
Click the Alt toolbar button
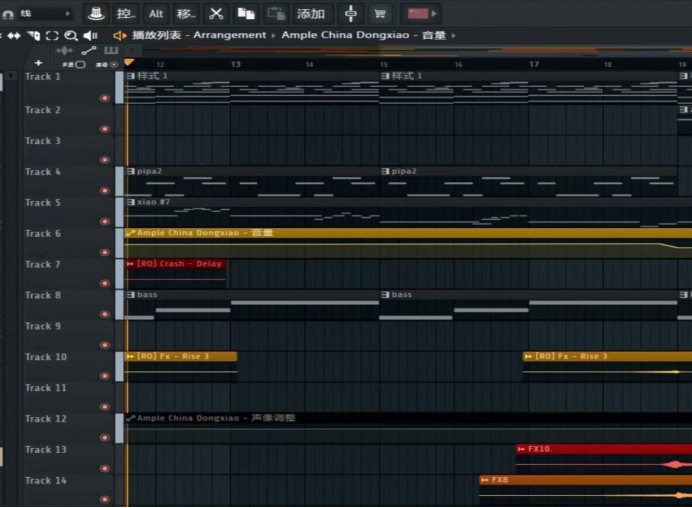coord(156,14)
